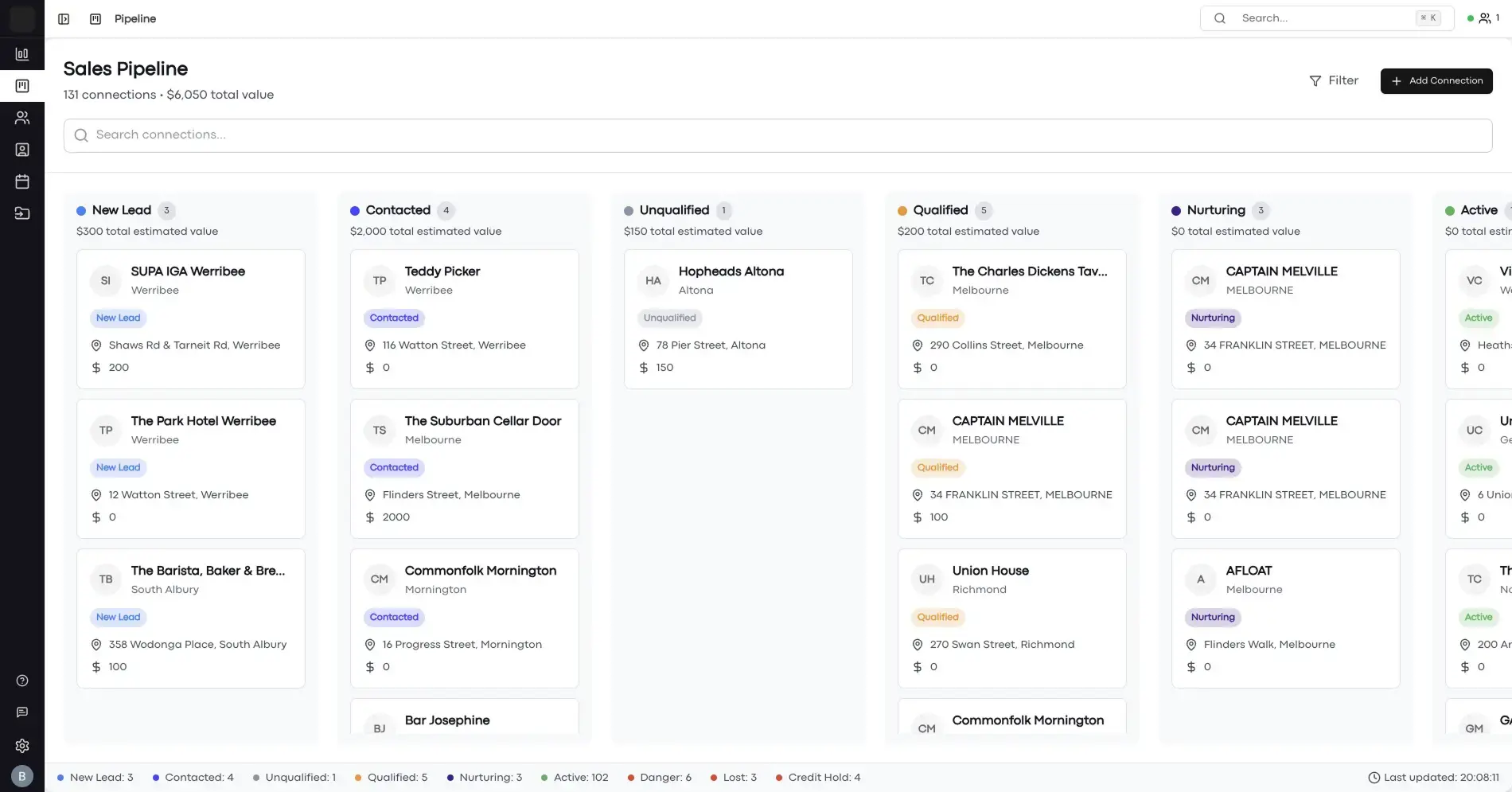Open the help question mark icon

coord(22,681)
